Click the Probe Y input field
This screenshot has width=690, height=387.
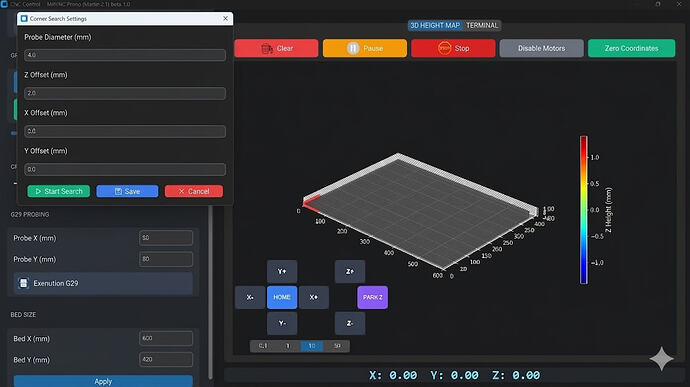166,259
